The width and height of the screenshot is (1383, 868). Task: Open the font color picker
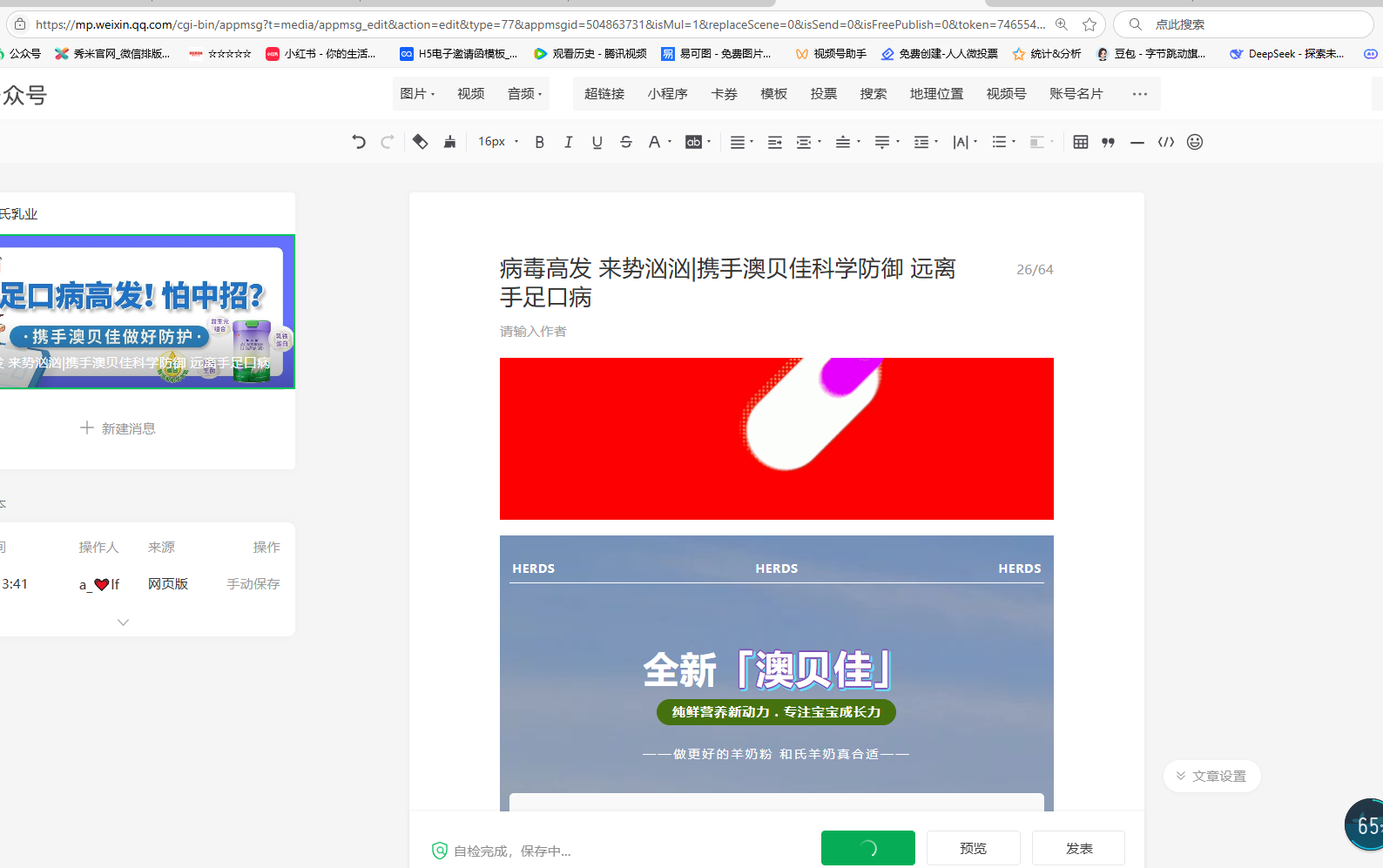point(659,142)
